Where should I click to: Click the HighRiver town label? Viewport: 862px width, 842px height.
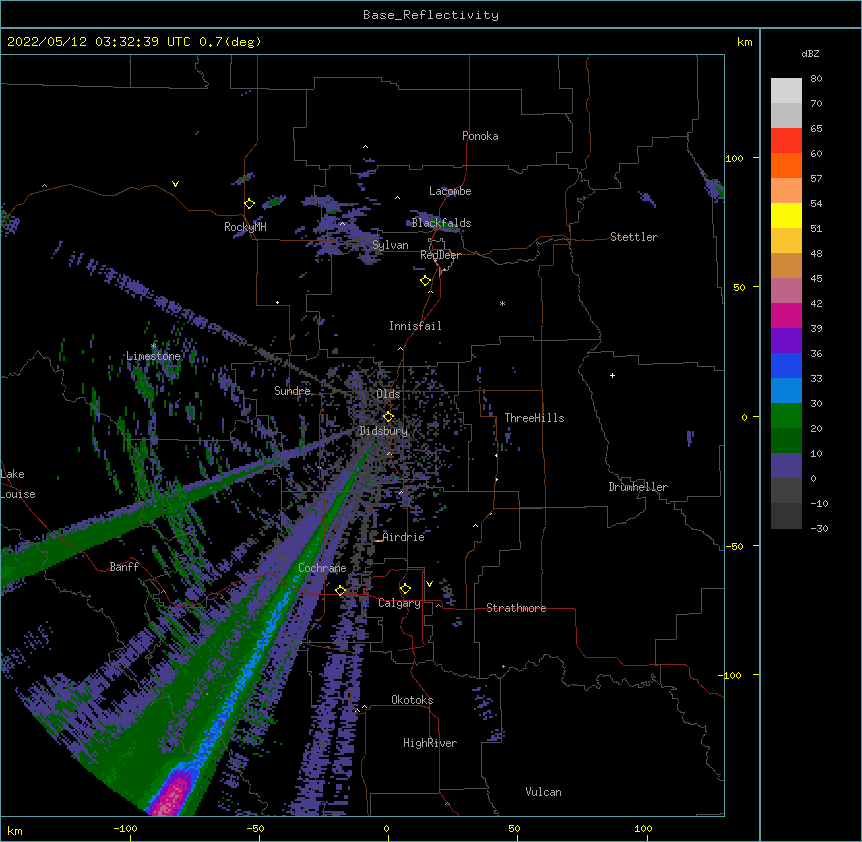click(x=430, y=743)
